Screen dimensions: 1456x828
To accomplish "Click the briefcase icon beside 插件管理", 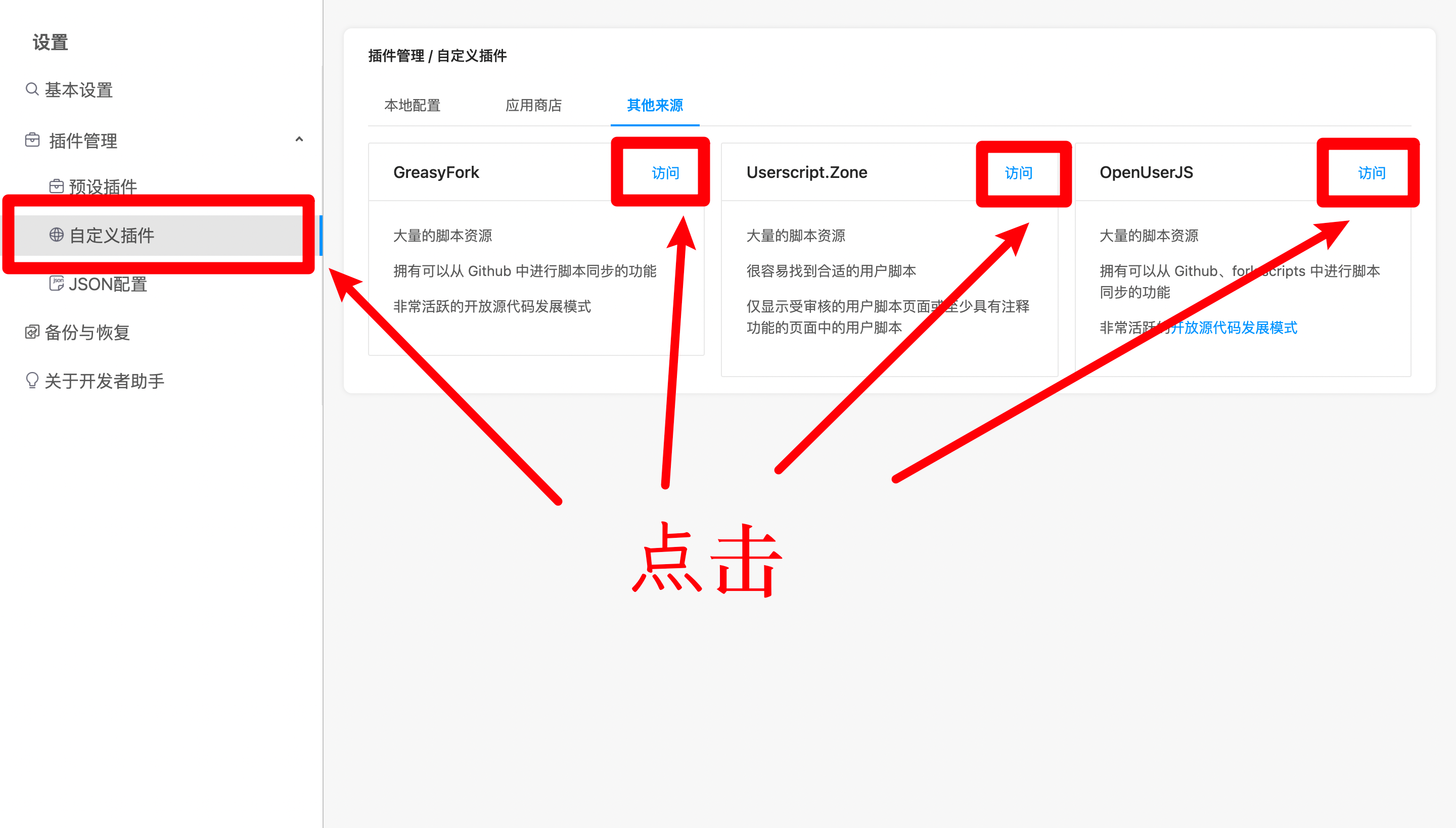I will [32, 140].
